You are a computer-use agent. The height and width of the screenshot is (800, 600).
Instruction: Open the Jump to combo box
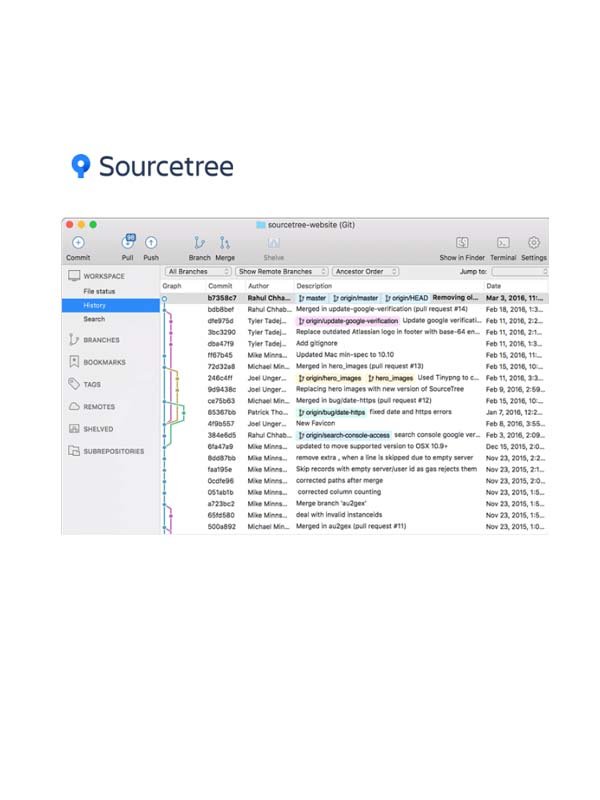click(x=519, y=271)
